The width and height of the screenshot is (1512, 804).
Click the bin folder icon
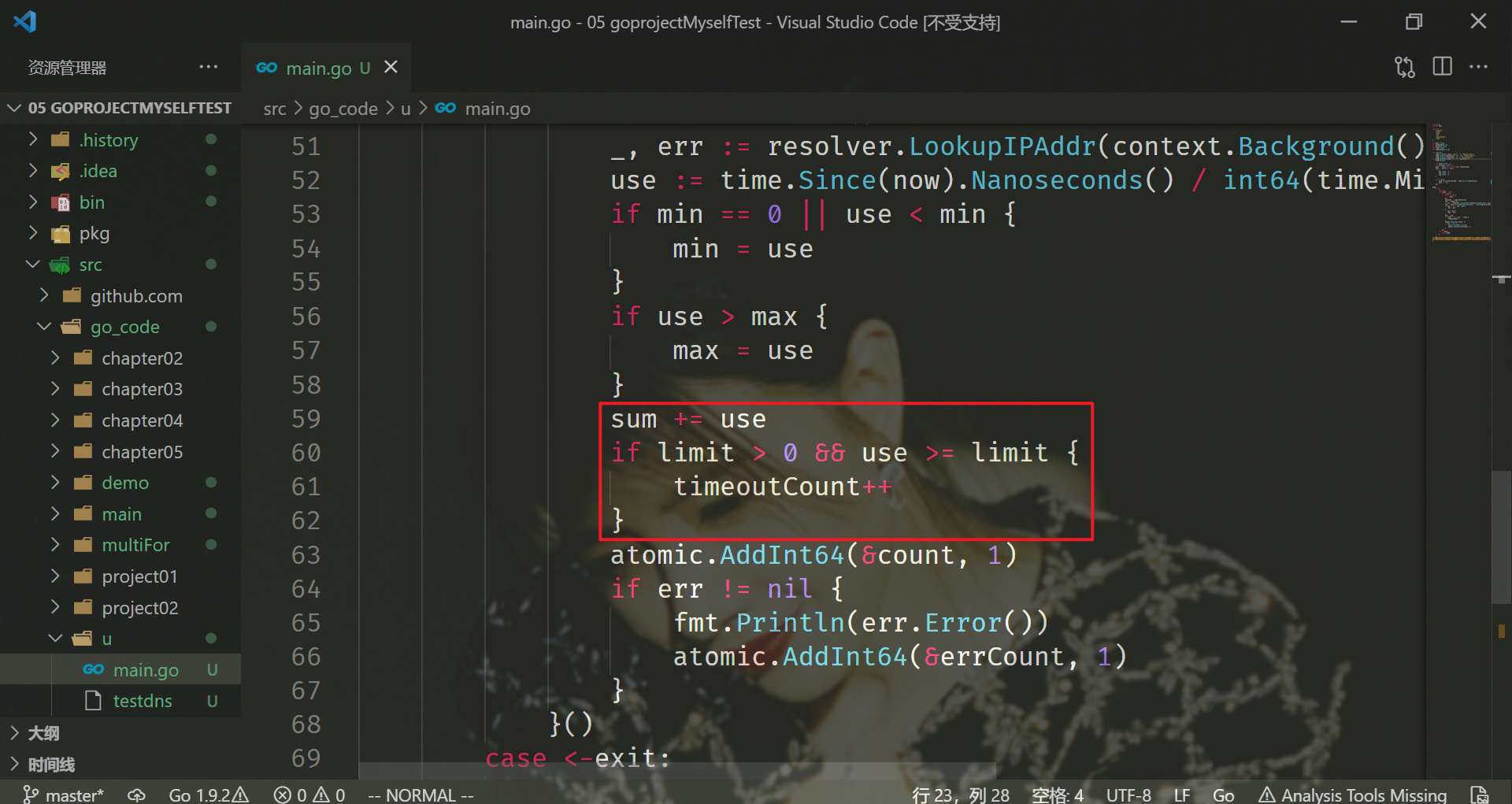pos(60,202)
